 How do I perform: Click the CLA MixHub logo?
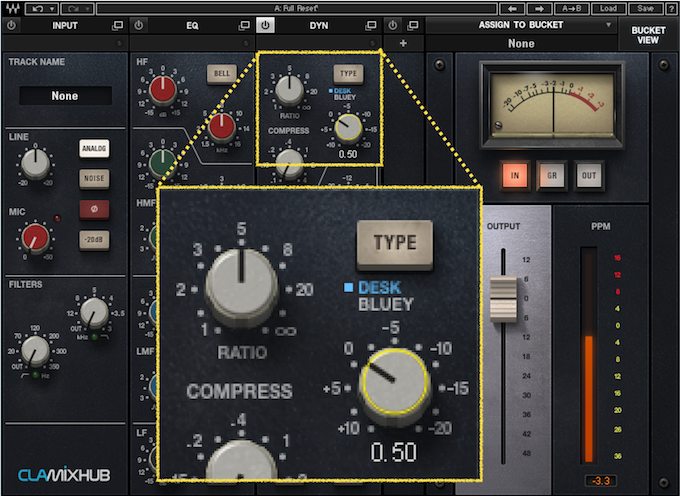click(x=64, y=475)
